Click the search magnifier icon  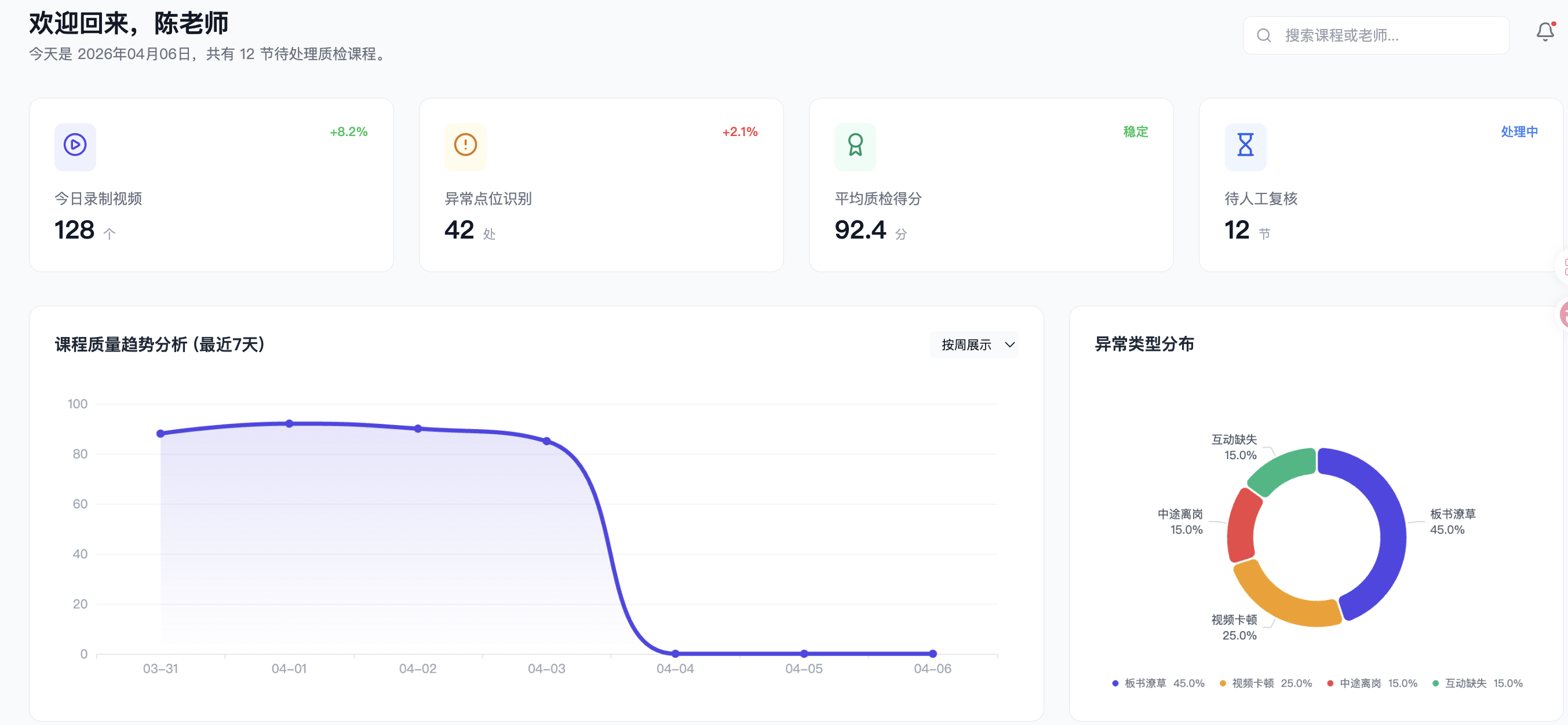coord(1264,35)
